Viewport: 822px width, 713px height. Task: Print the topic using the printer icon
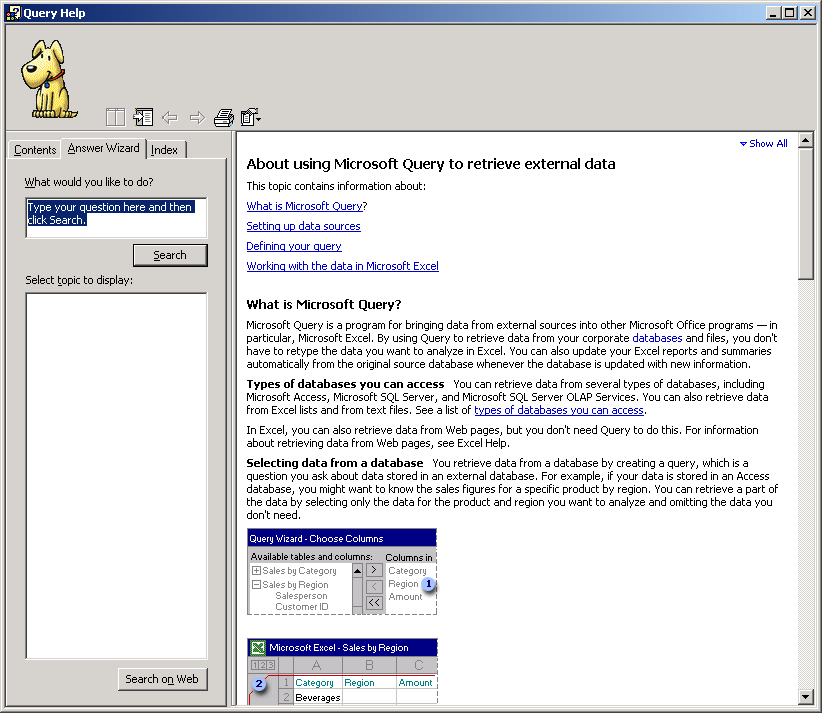coord(224,117)
